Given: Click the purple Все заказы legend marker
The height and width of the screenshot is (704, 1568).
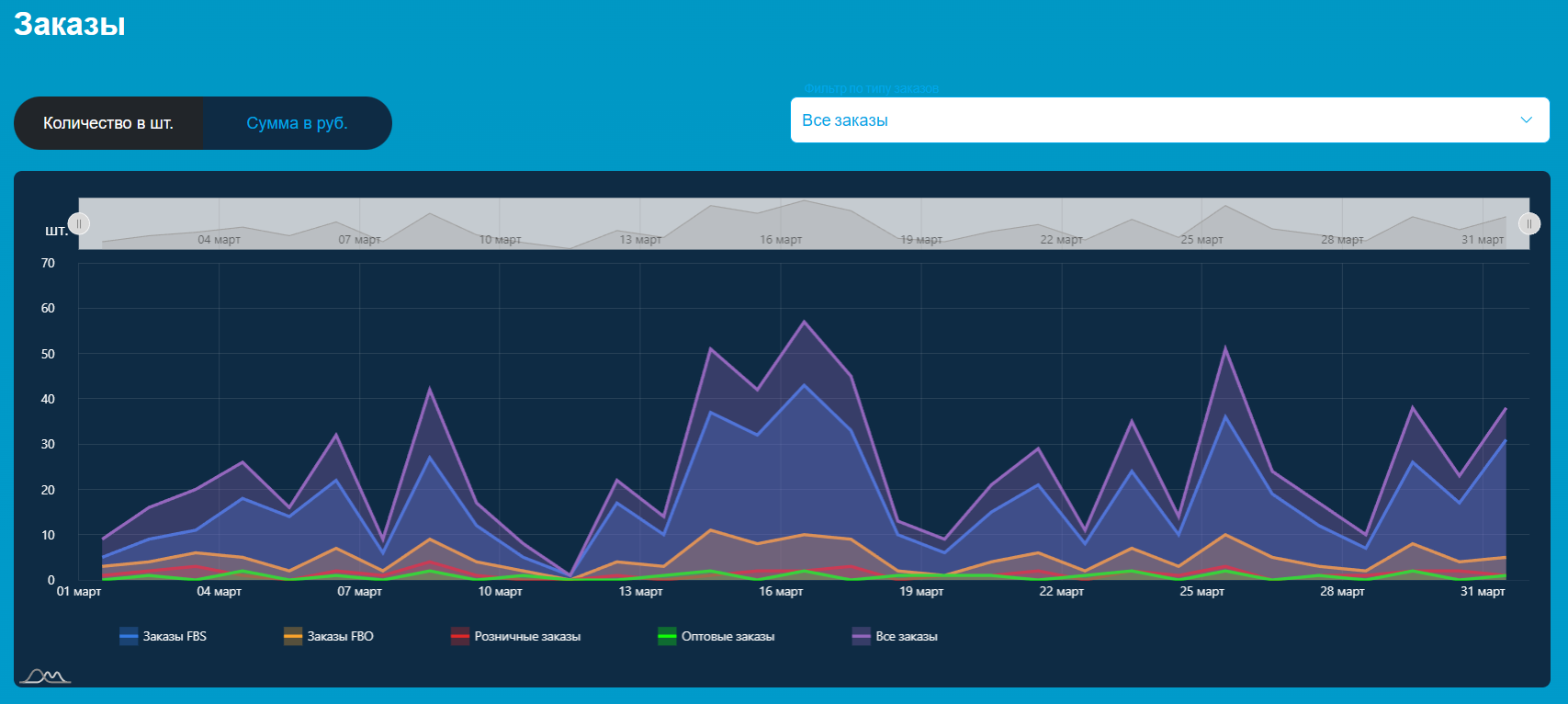Looking at the screenshot, I should [862, 636].
